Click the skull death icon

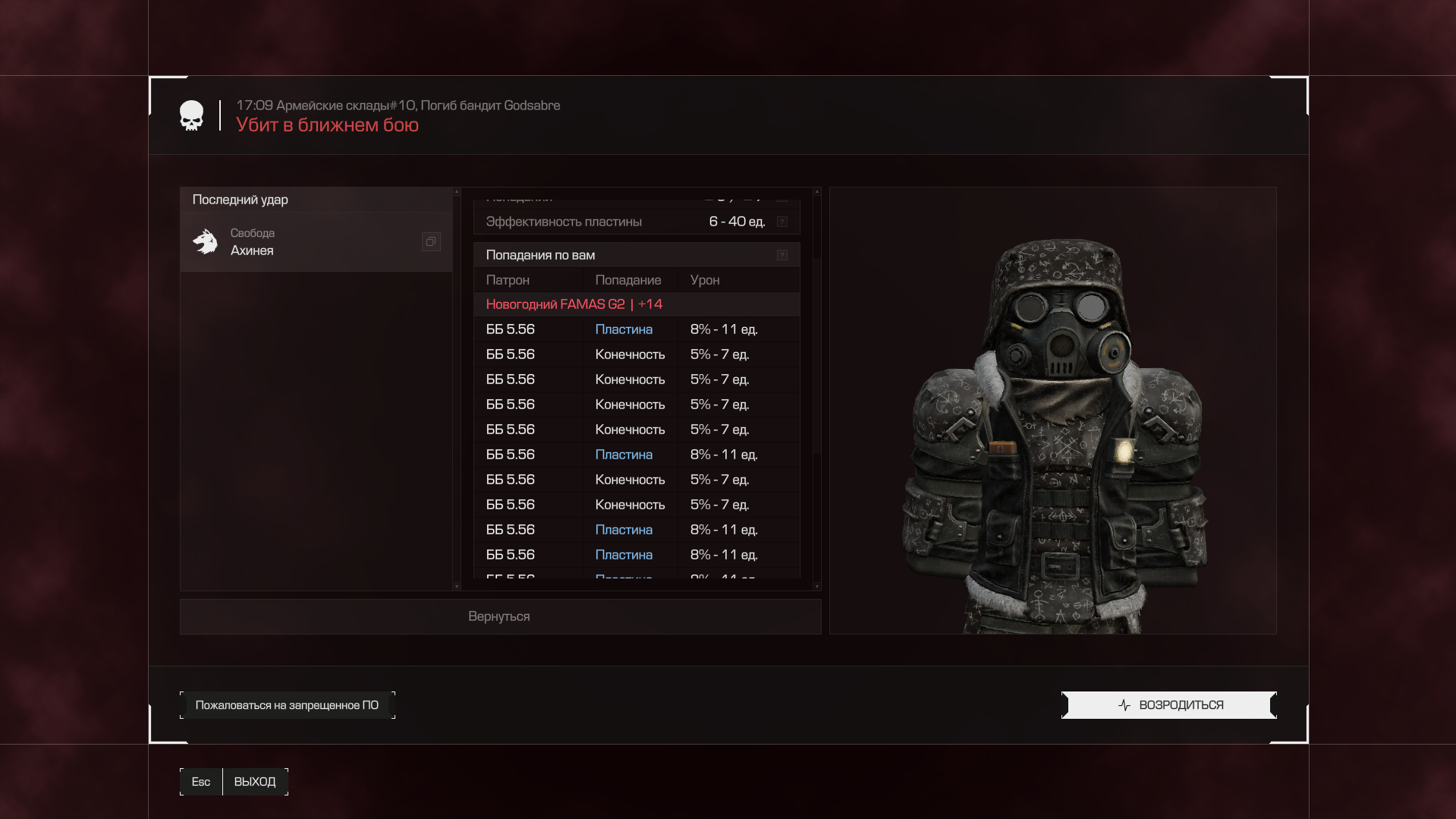click(191, 115)
